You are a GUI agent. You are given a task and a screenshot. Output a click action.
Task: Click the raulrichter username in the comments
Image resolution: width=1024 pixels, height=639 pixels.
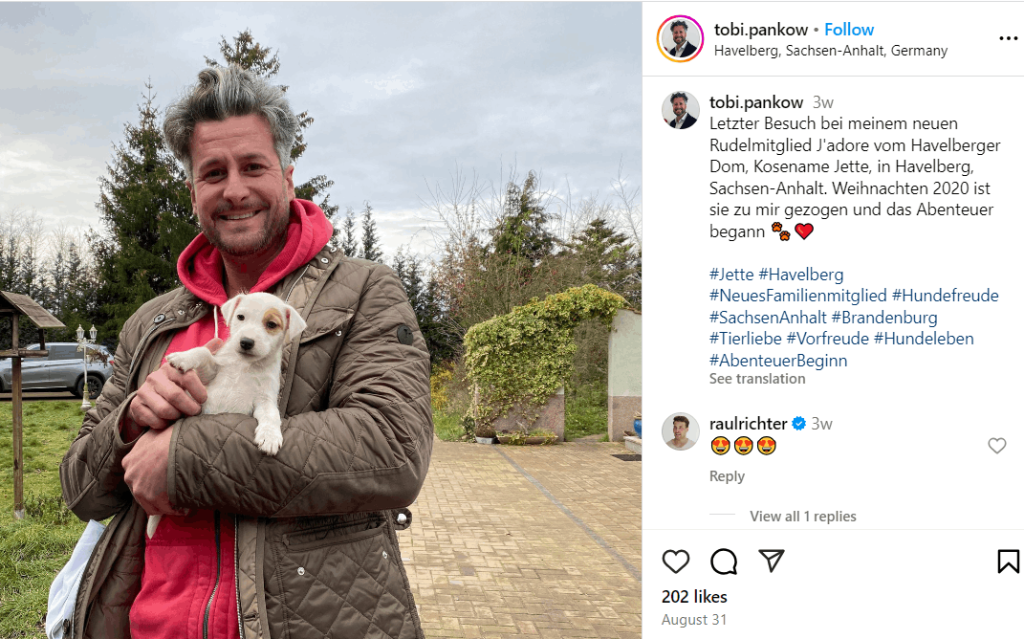[748, 423]
